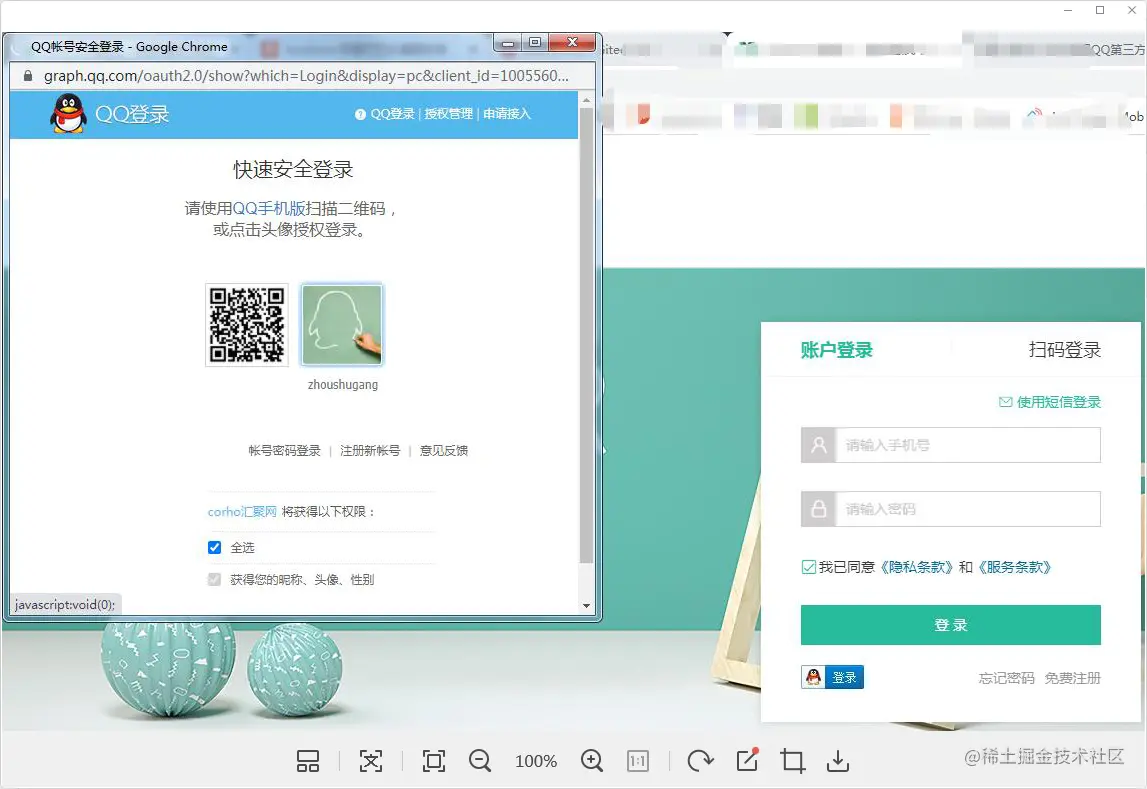Select the crop tool icon
The width and height of the screenshot is (1147, 789).
pos(792,761)
